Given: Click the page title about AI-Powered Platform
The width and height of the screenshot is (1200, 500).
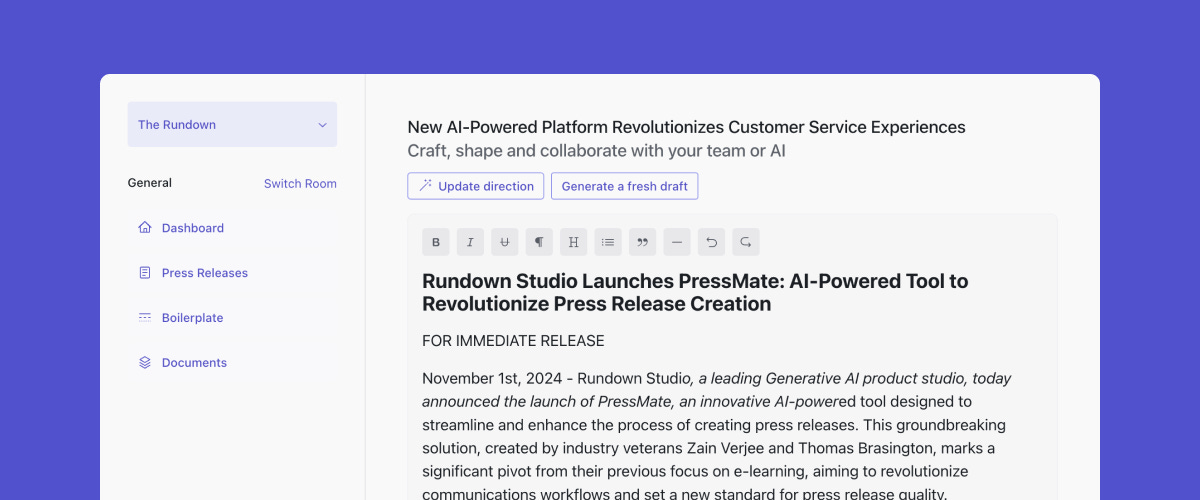Looking at the screenshot, I should tap(686, 127).
